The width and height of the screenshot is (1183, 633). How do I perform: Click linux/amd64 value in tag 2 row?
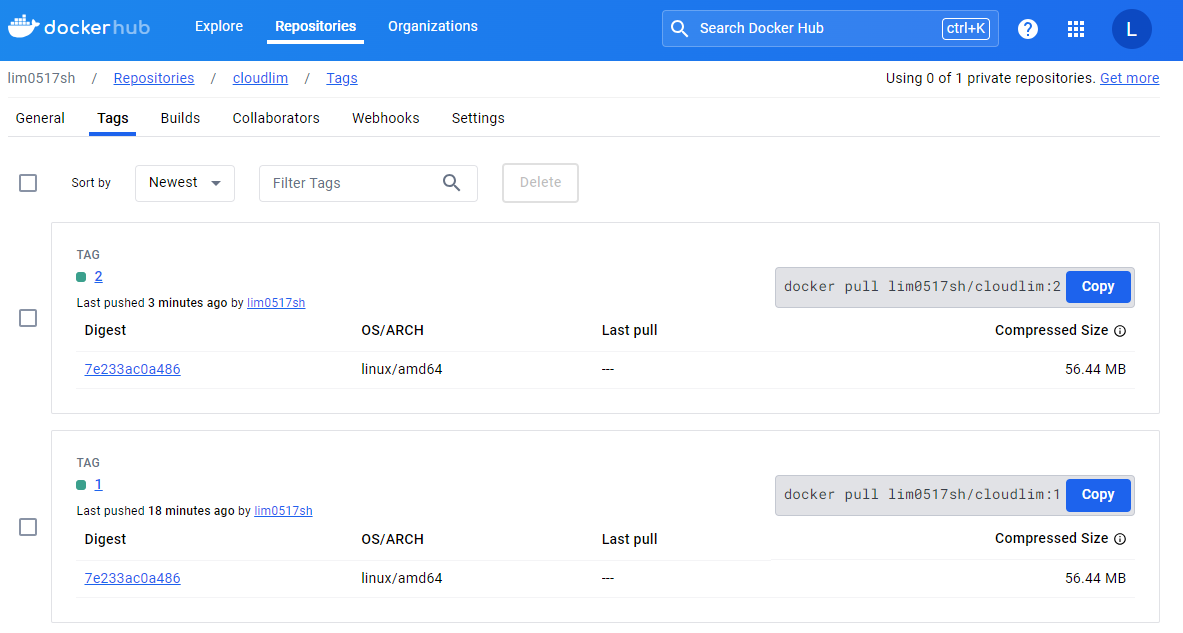point(401,370)
